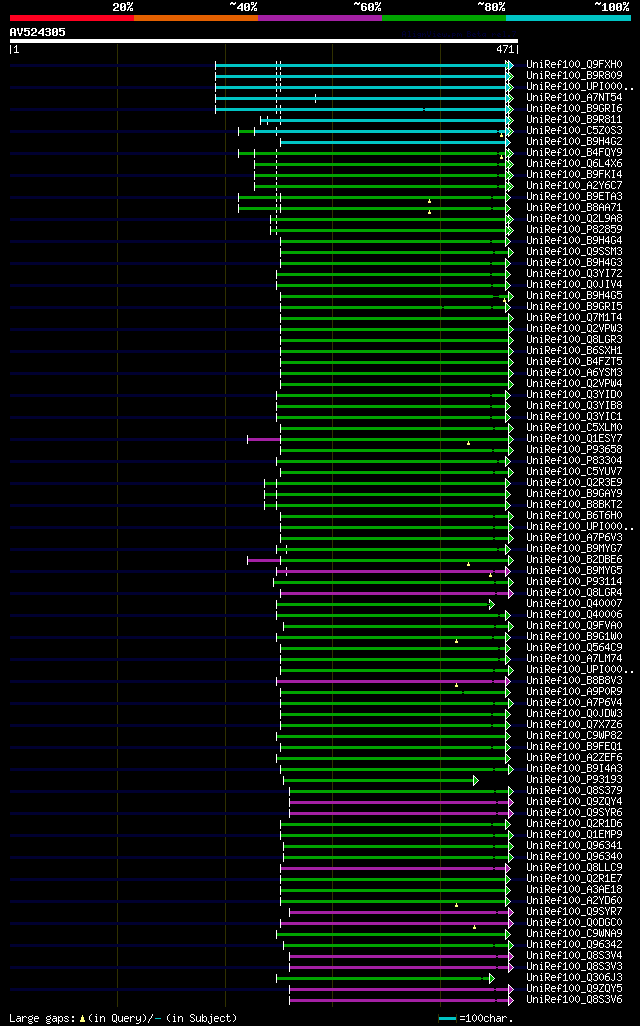This screenshot has height=1026, width=640.
Task: Click the red 20% identity legend segment
Action: [x=72, y=18]
